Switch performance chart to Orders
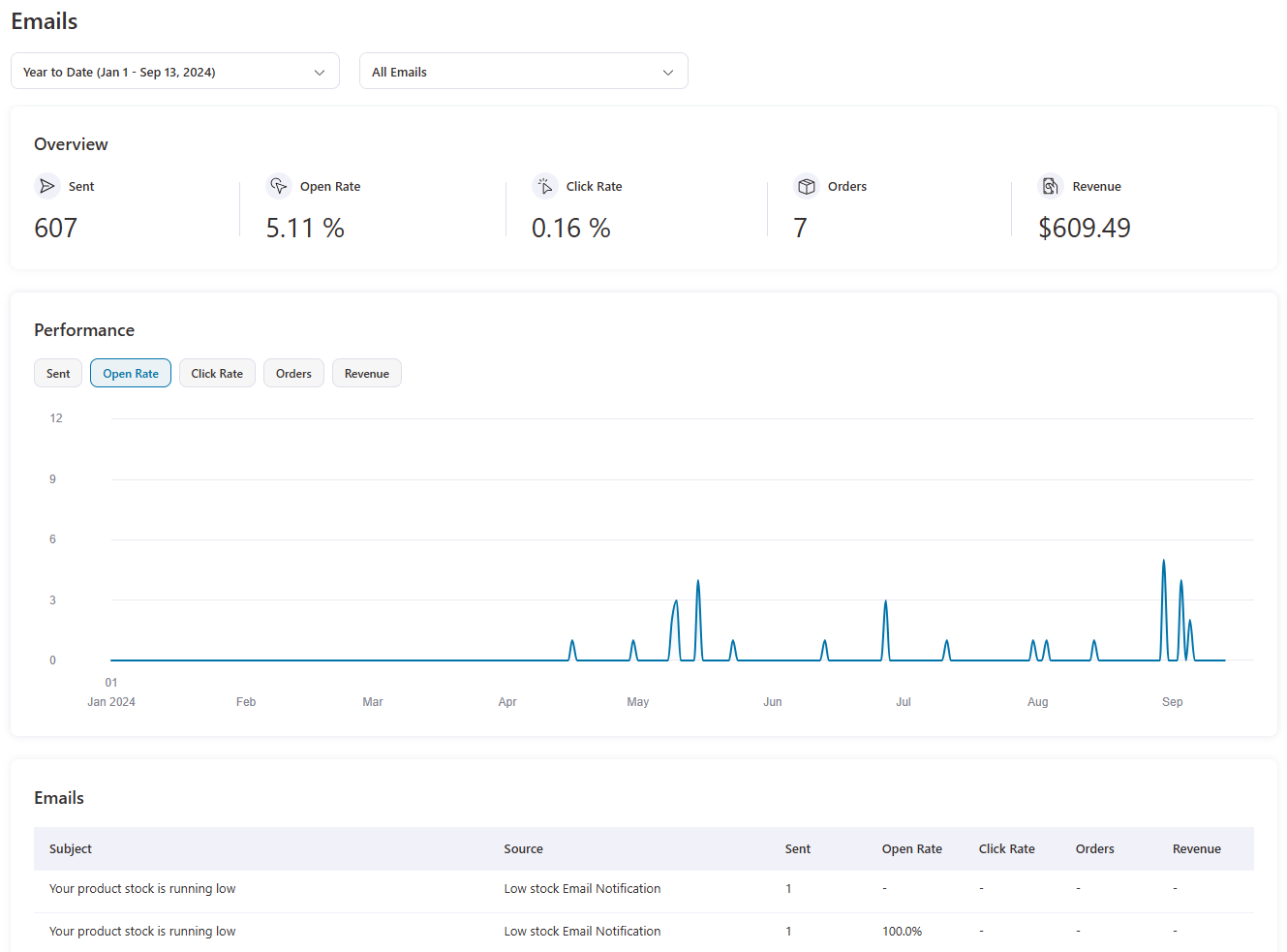The image size is (1287, 952). coord(293,374)
